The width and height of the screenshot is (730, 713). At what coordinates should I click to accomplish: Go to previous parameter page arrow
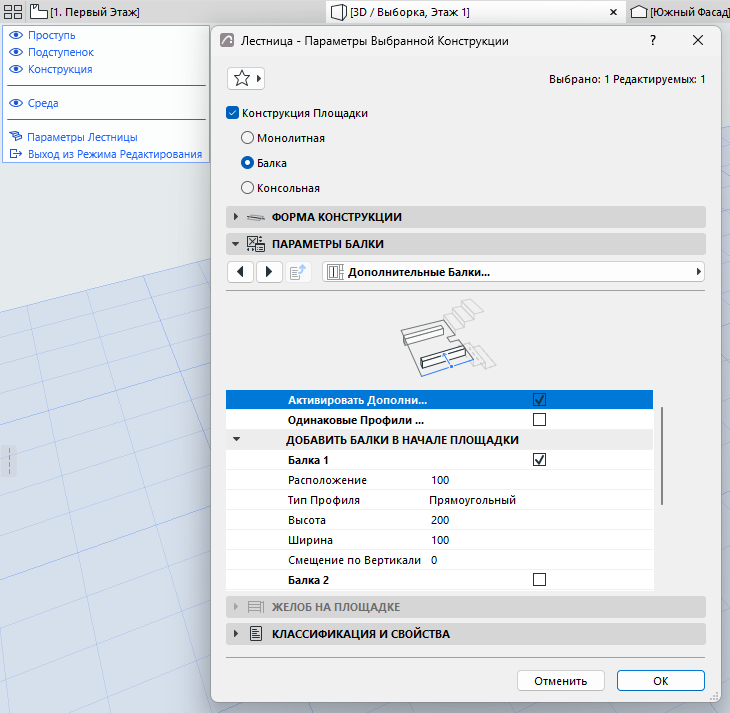pos(240,272)
